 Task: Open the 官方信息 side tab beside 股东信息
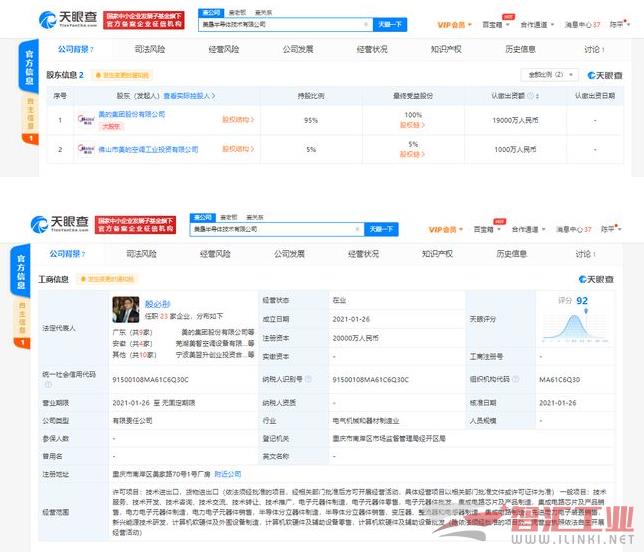pyautogui.click(x=29, y=67)
